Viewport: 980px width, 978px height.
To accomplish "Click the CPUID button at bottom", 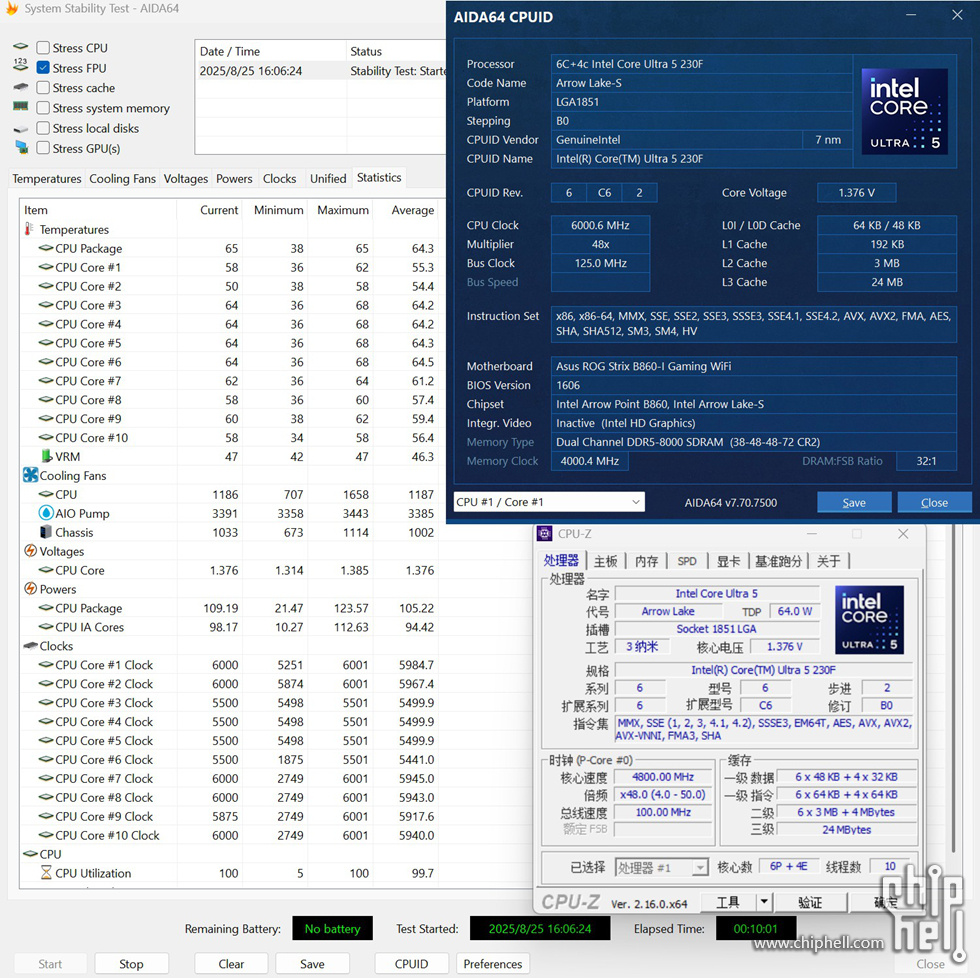I will point(411,964).
